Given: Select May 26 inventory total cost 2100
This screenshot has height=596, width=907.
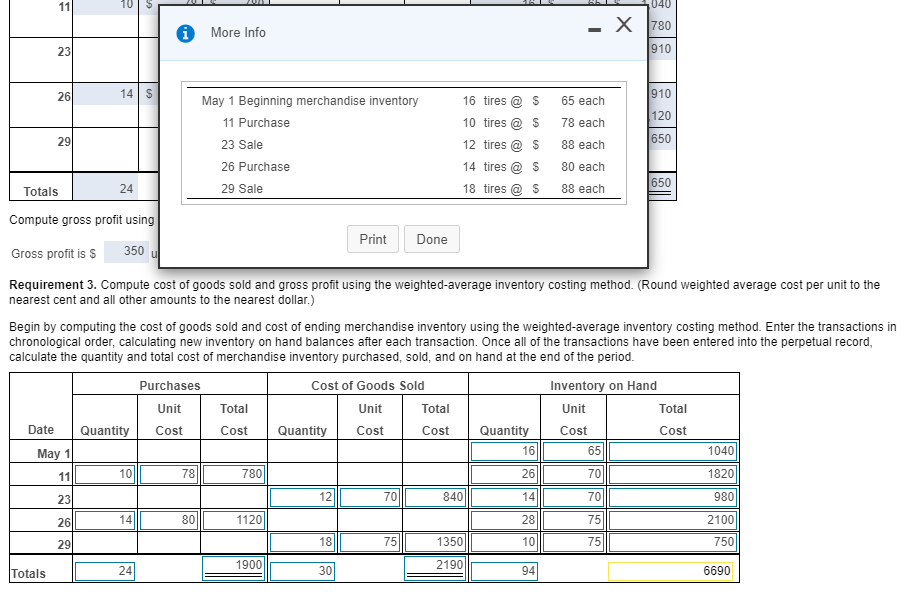Looking at the screenshot, I should pos(673,521).
